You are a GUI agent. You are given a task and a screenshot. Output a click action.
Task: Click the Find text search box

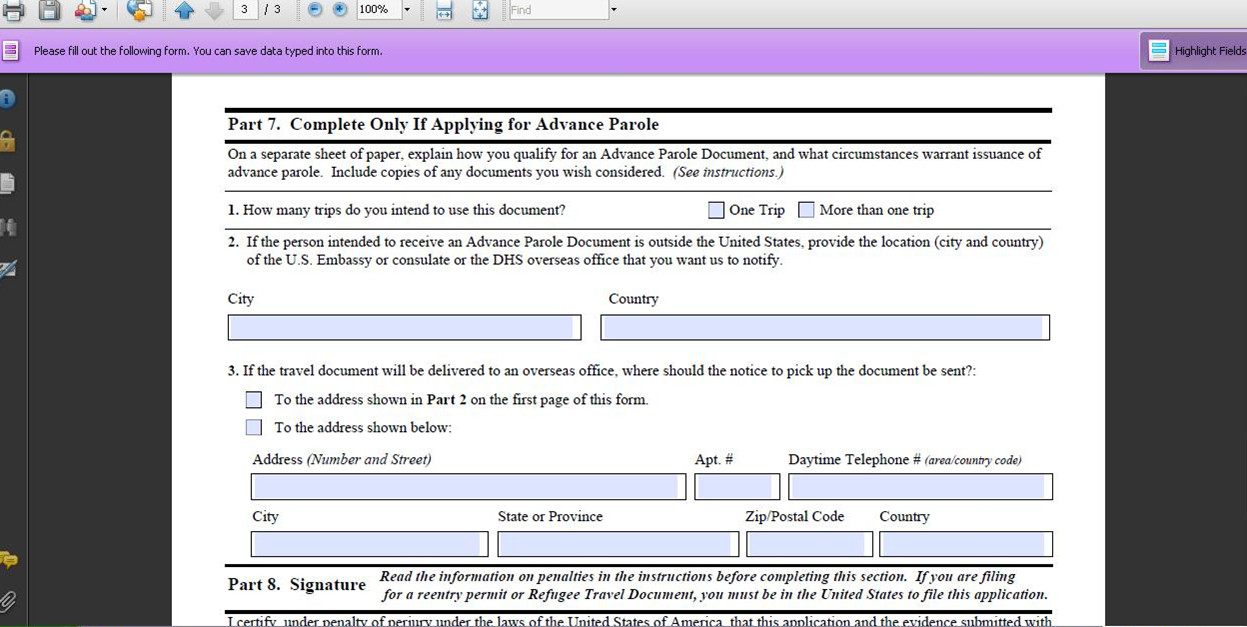pos(557,9)
